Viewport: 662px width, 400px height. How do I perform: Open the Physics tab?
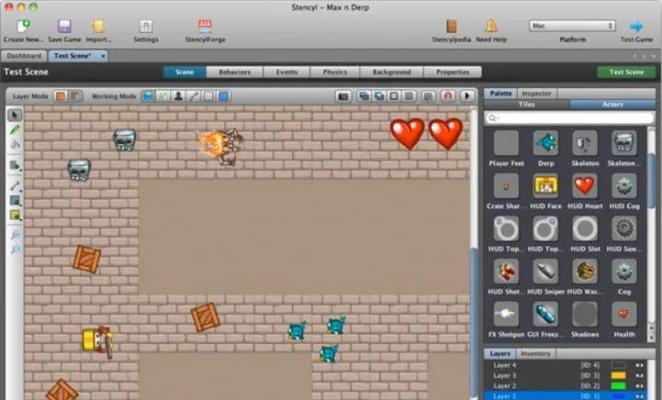click(335, 72)
